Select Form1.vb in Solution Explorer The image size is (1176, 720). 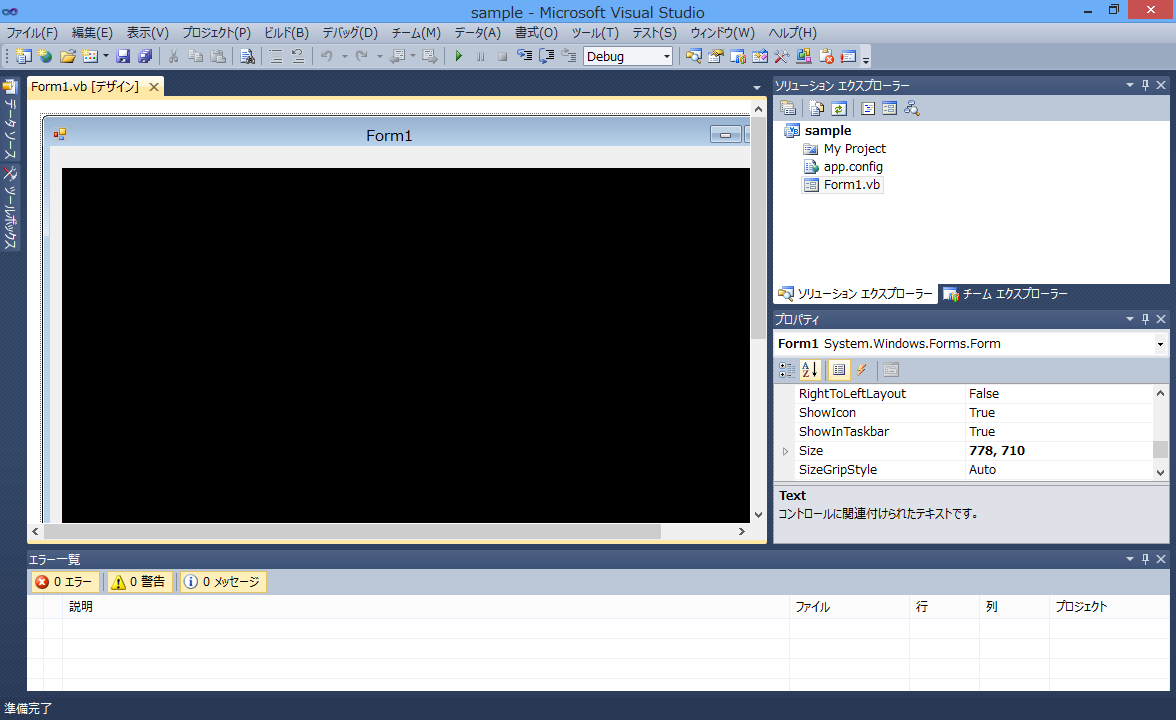[x=851, y=185]
